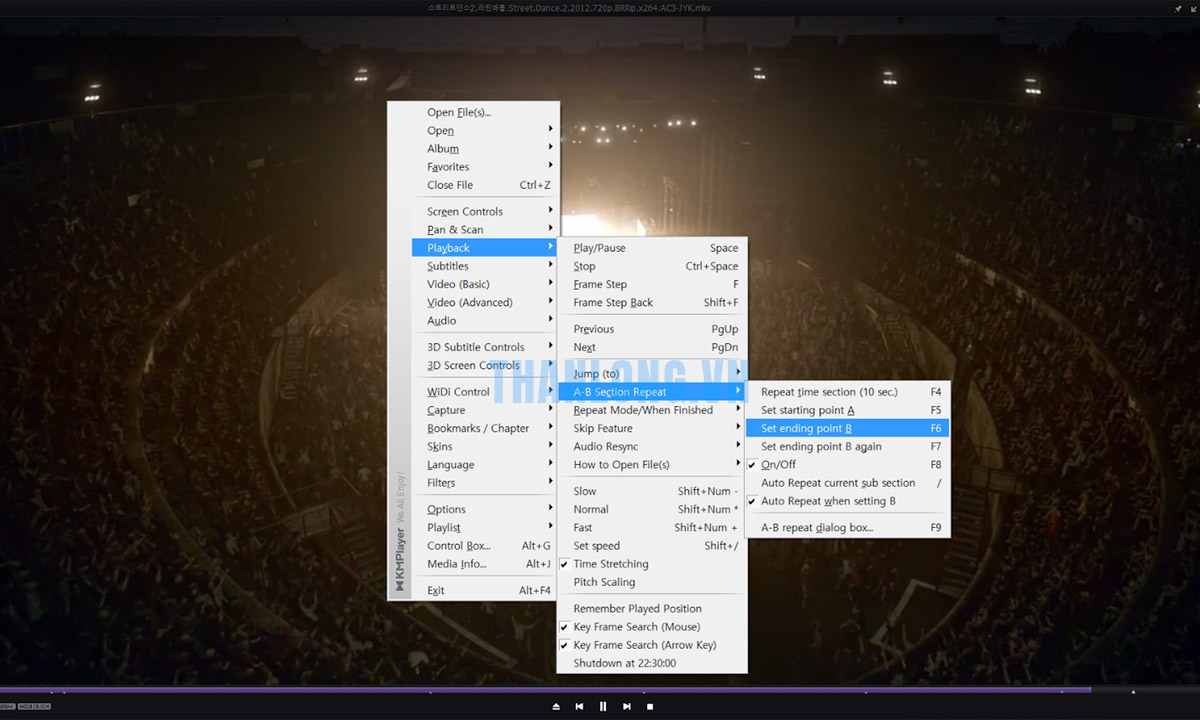Click Open File(s)... in the menu
The image size is (1200, 720).
459,112
